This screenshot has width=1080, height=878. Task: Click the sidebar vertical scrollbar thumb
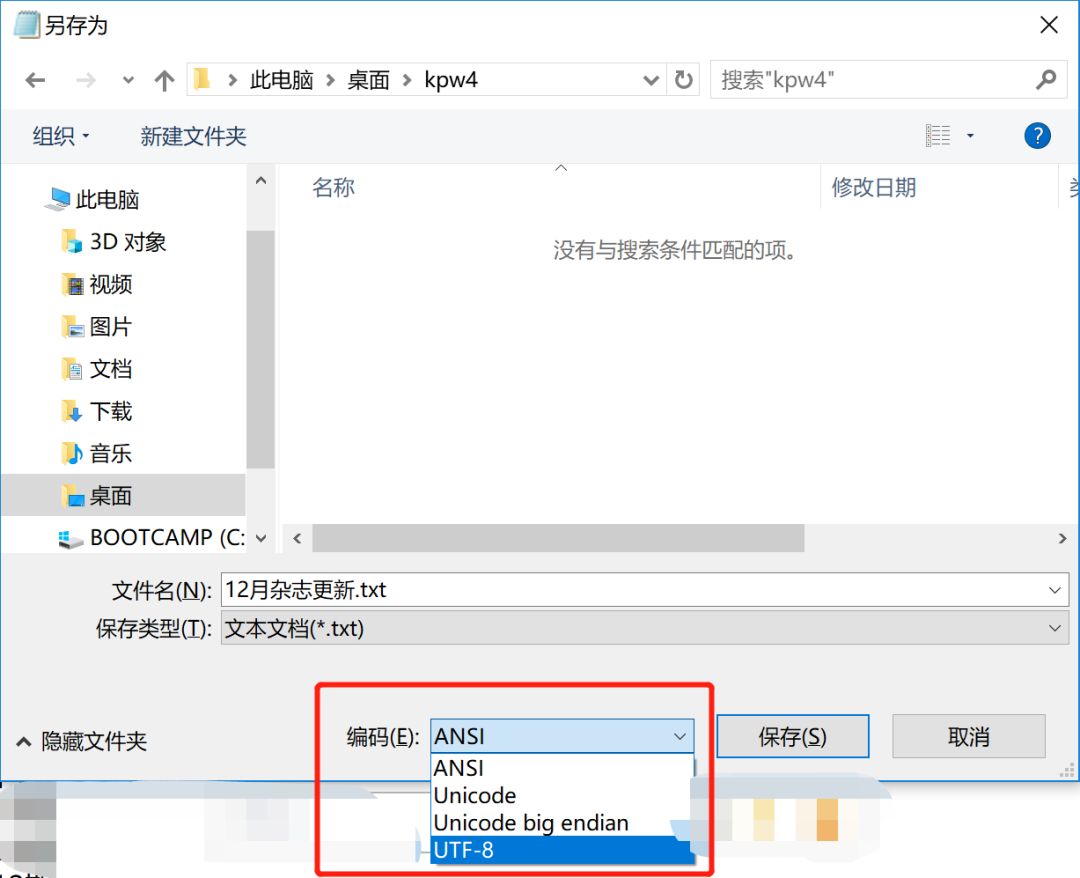(260, 350)
